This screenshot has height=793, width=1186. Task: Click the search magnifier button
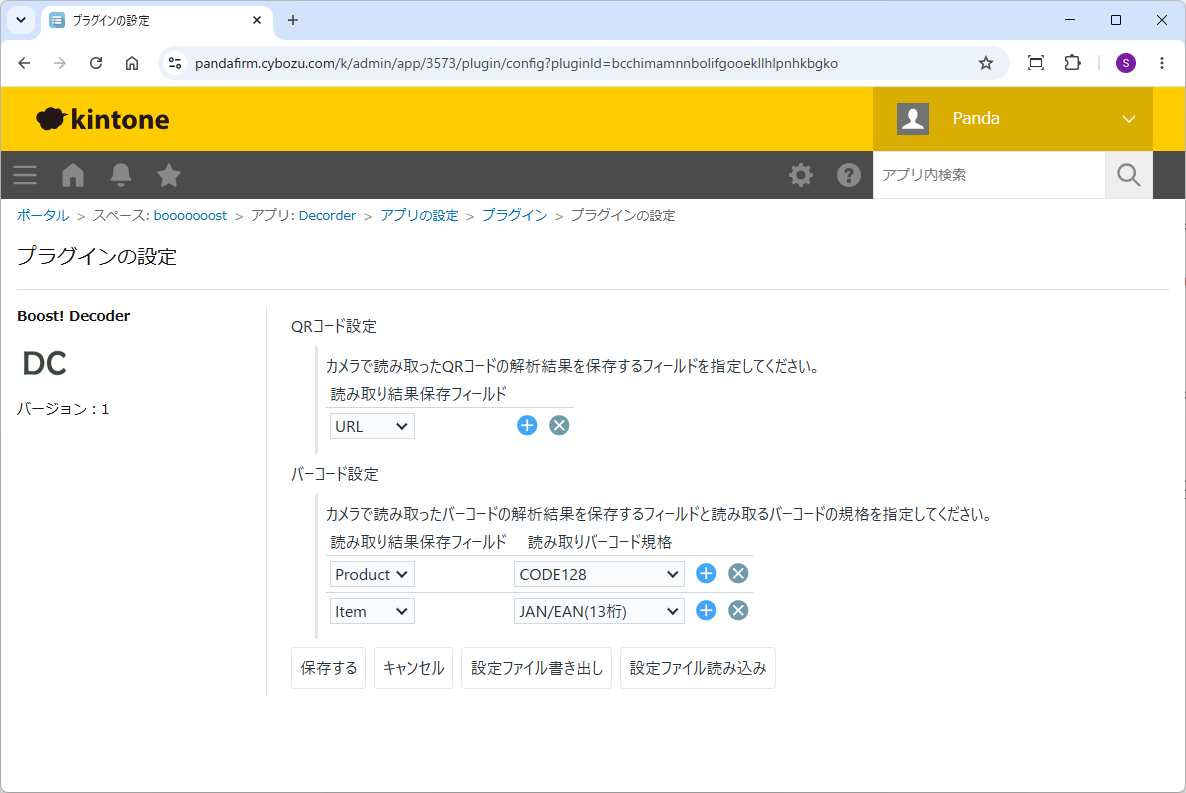(x=1129, y=175)
